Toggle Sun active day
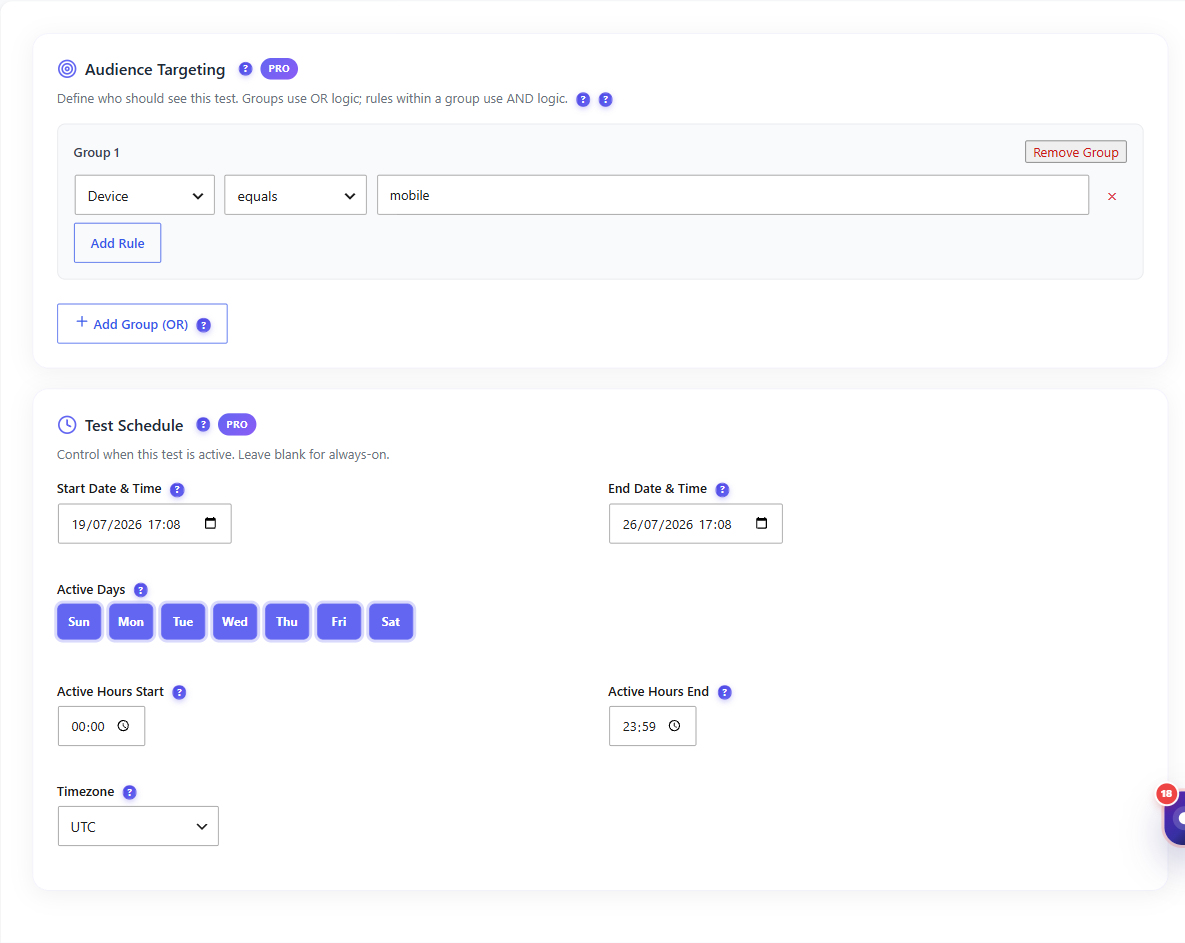1185x943 pixels. tap(79, 622)
